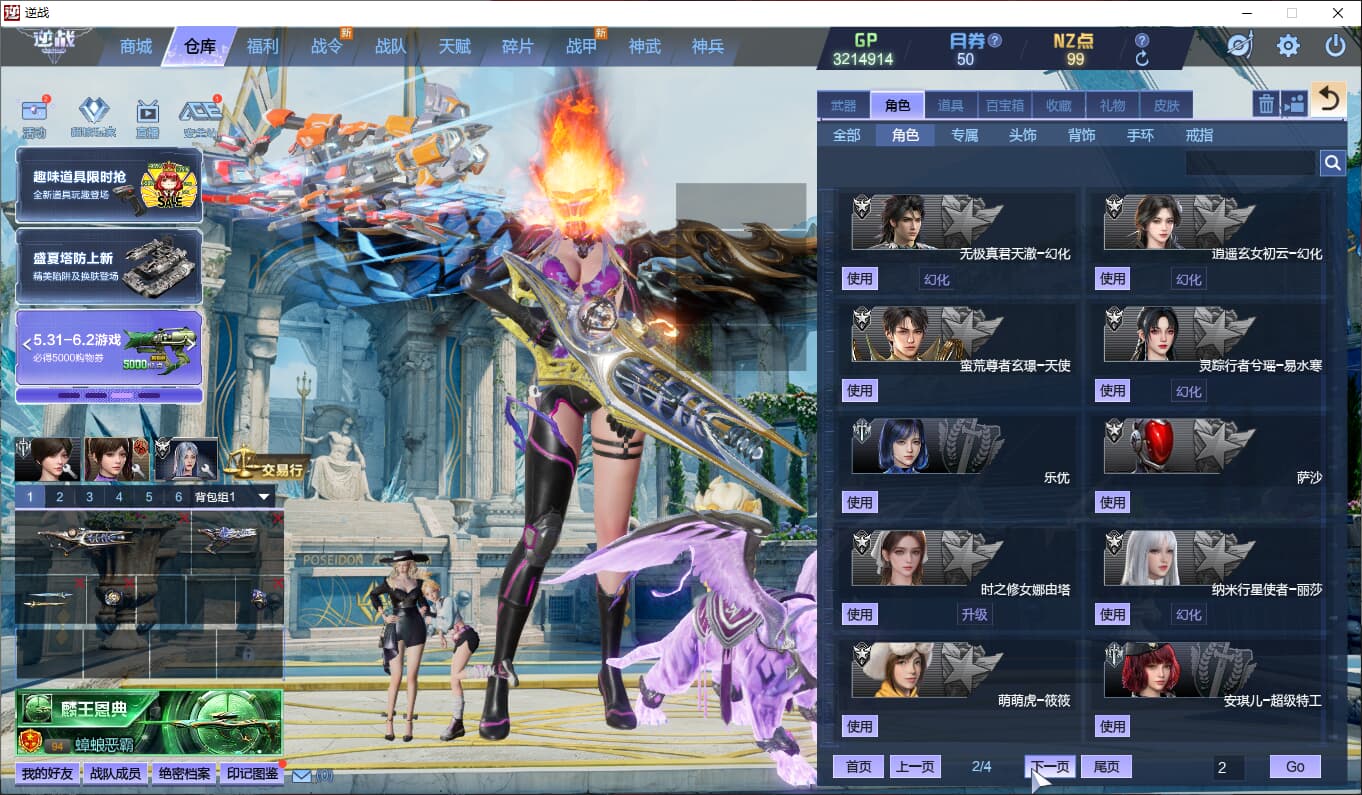Viewport: 1362px width, 795px height.
Task: Refresh the NZ点 balance
Action: 1142,60
